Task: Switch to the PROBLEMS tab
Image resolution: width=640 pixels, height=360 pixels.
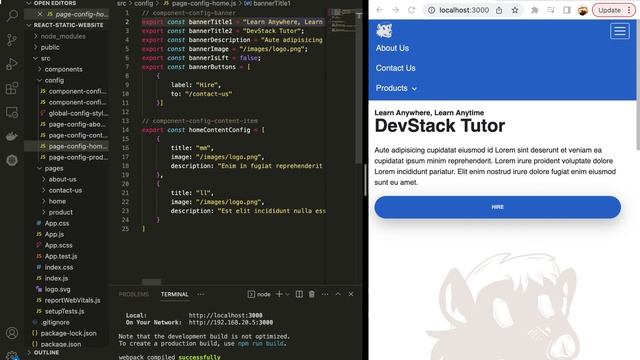Action: point(133,294)
